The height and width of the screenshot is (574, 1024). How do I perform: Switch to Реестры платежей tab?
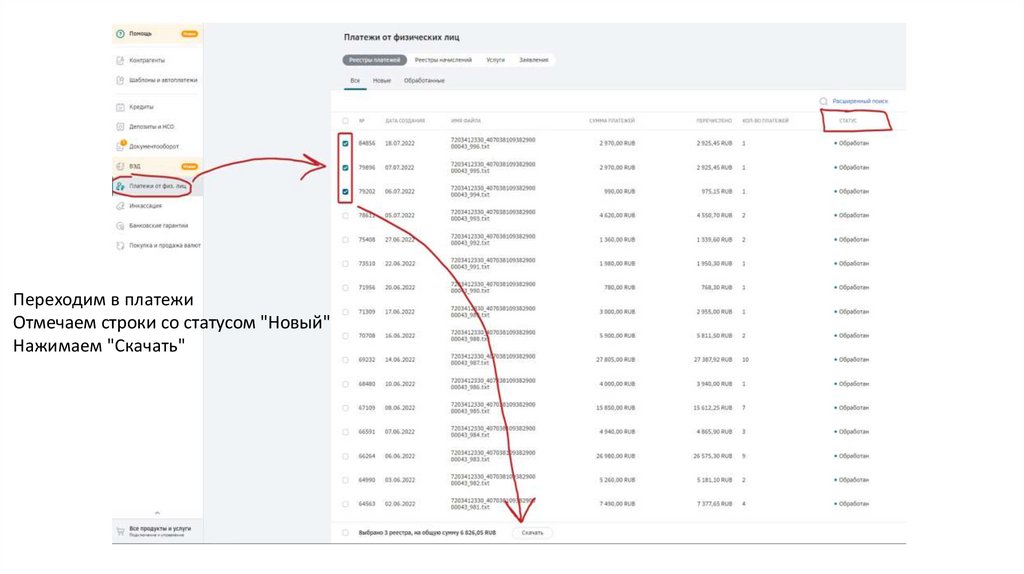(x=374, y=60)
